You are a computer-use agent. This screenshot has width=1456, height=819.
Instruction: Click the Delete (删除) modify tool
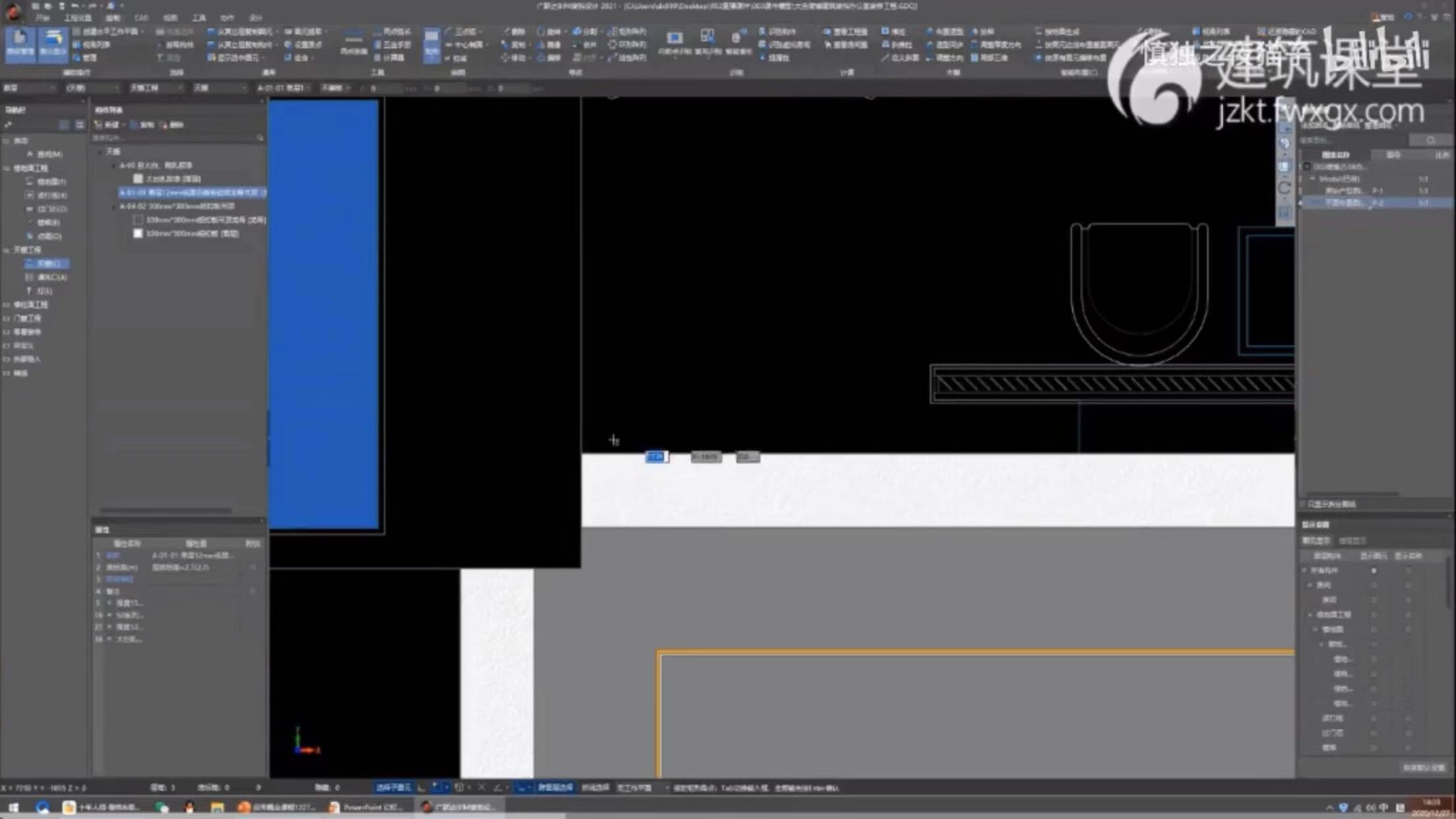[514, 31]
